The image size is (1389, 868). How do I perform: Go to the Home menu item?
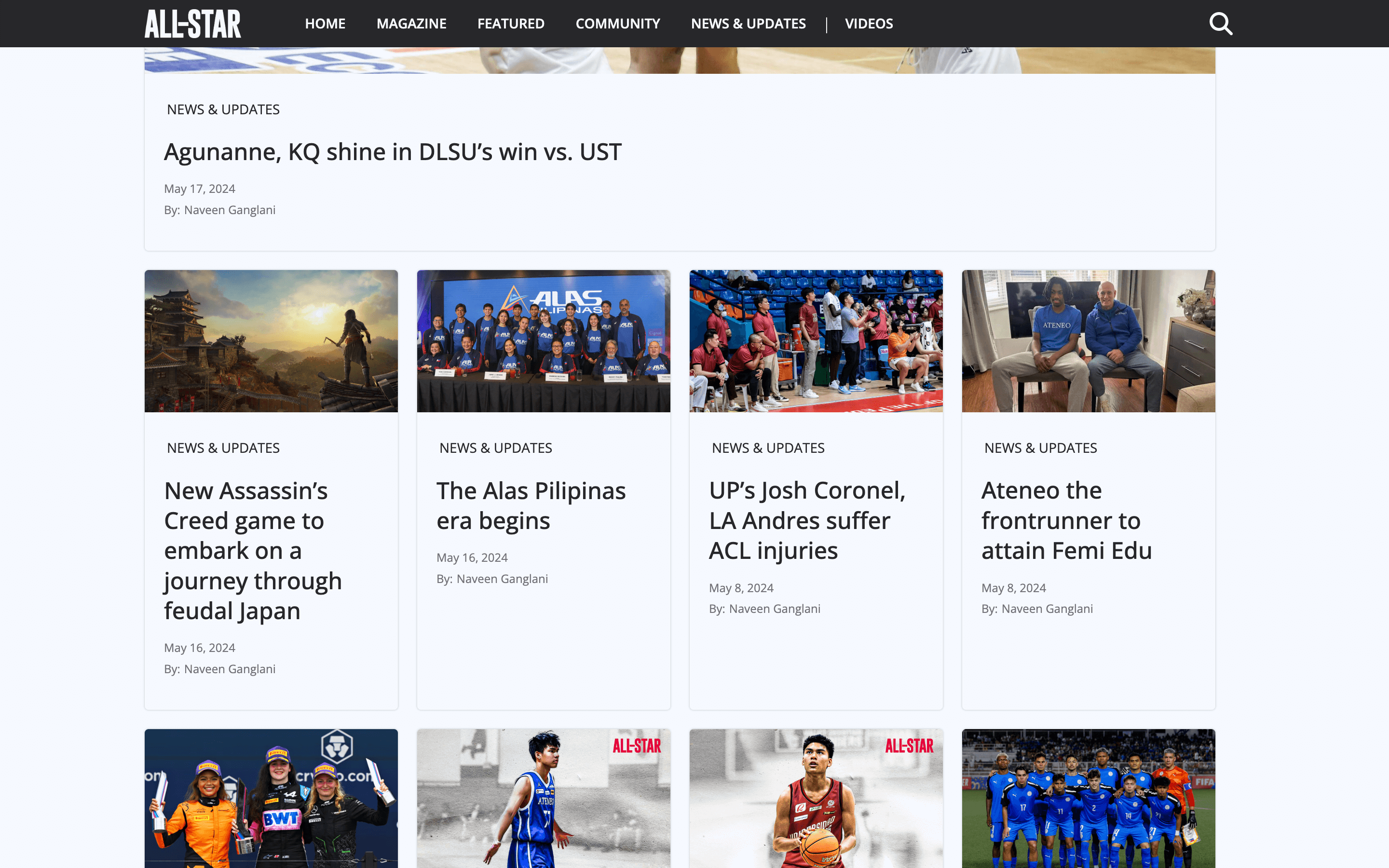(x=325, y=24)
